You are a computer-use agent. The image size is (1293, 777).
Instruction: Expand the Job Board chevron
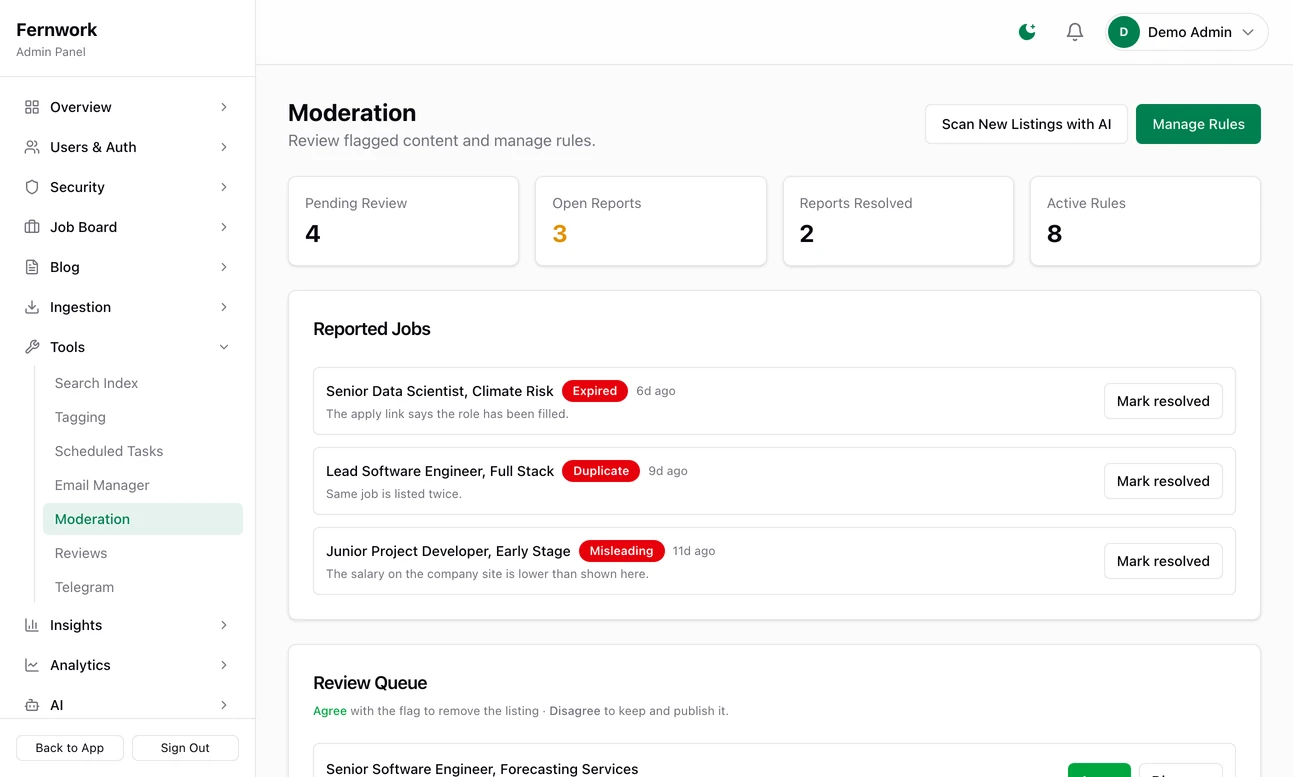click(224, 227)
